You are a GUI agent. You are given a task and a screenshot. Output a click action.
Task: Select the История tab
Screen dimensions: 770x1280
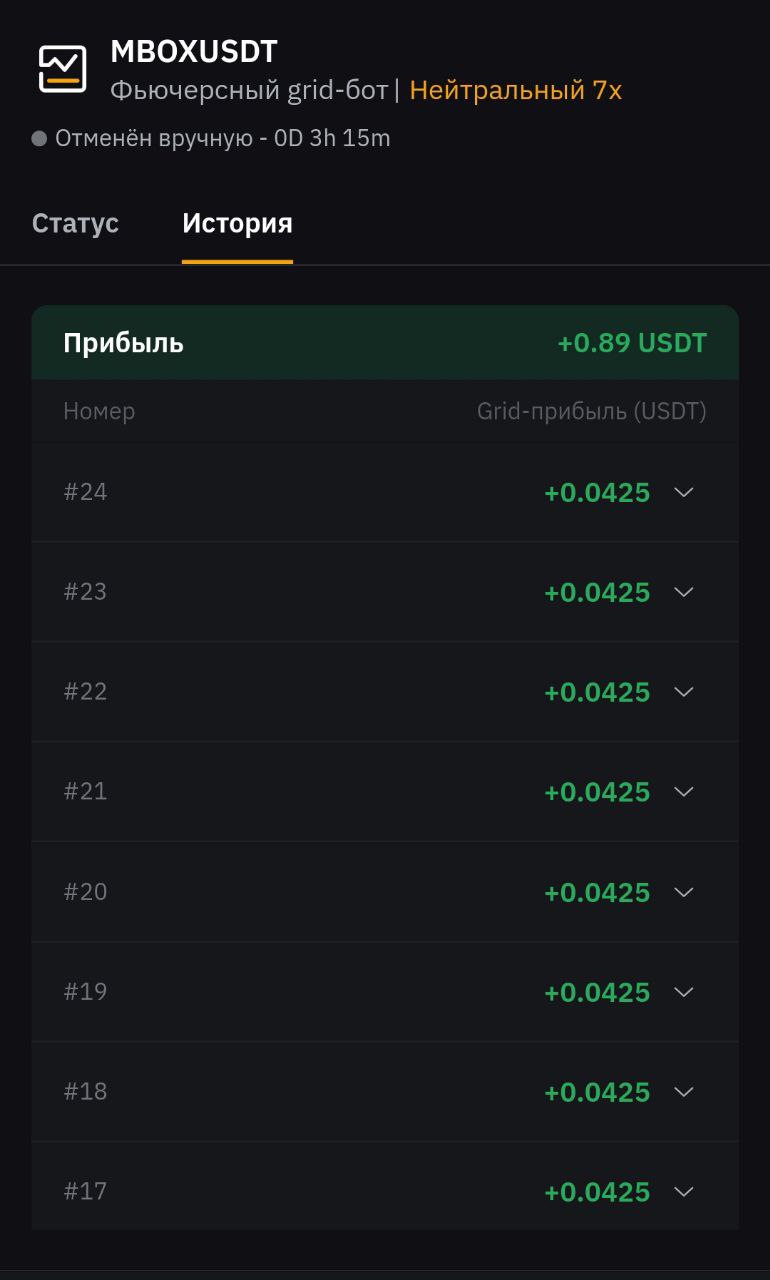click(237, 223)
